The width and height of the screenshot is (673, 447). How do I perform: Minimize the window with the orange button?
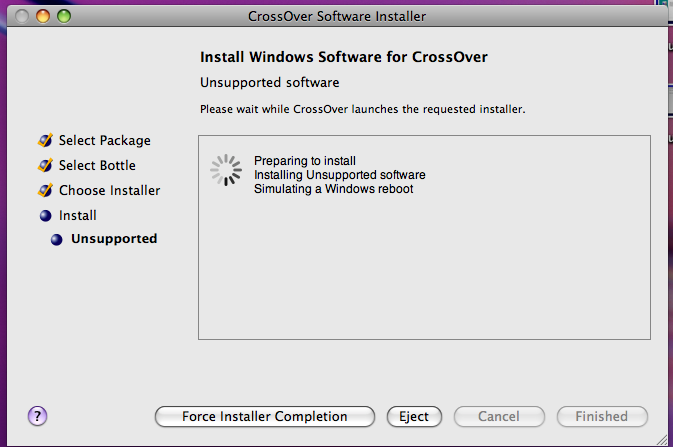(43, 16)
